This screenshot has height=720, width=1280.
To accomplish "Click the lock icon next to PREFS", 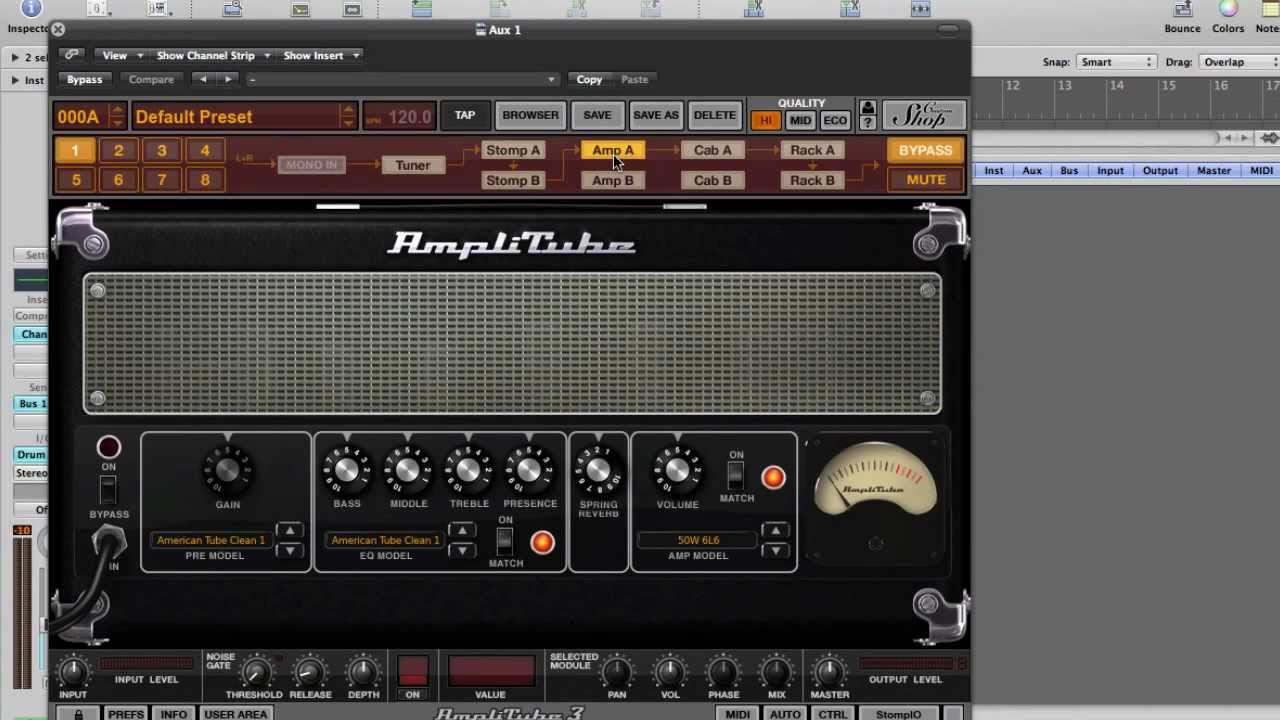I will (78, 714).
